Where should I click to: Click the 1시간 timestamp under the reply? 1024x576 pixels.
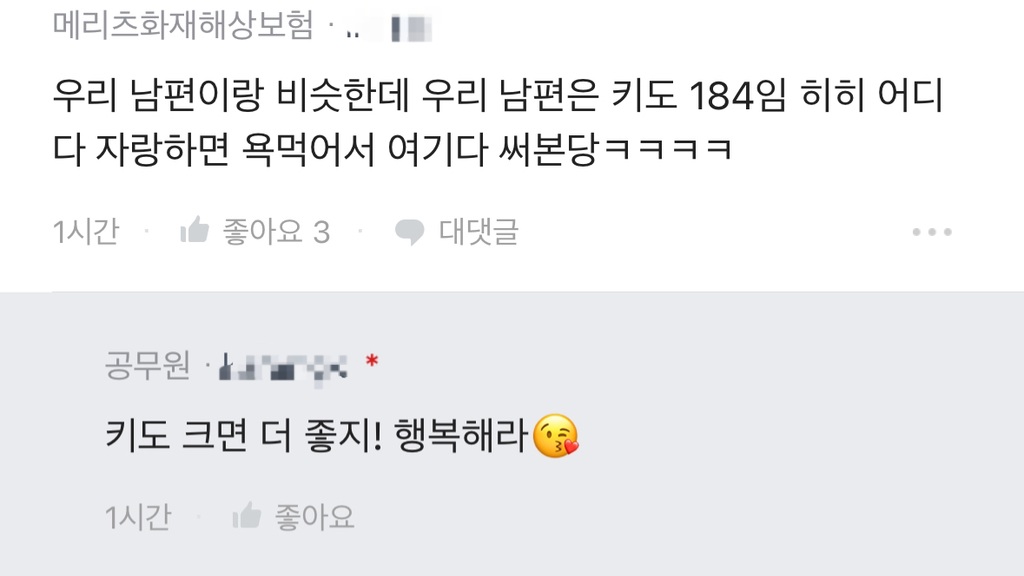click(138, 517)
